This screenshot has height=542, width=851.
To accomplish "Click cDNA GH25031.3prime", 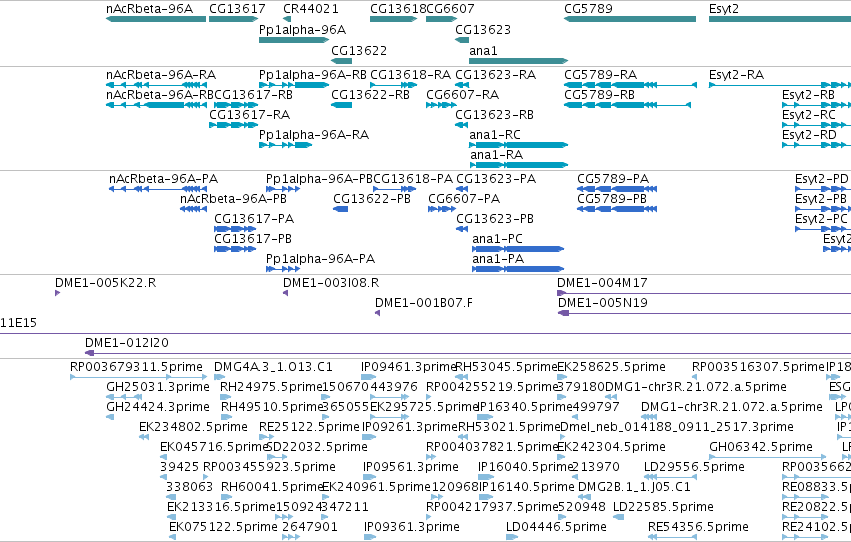I will click(x=124, y=397).
